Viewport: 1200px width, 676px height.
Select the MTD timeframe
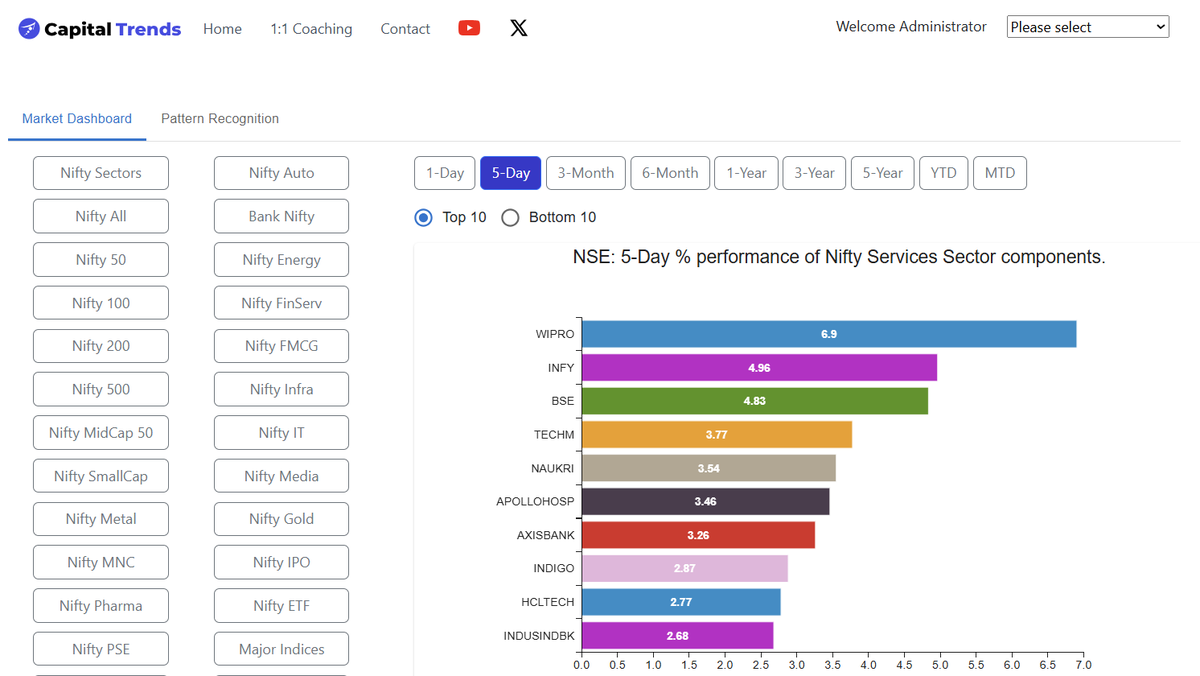point(1000,173)
